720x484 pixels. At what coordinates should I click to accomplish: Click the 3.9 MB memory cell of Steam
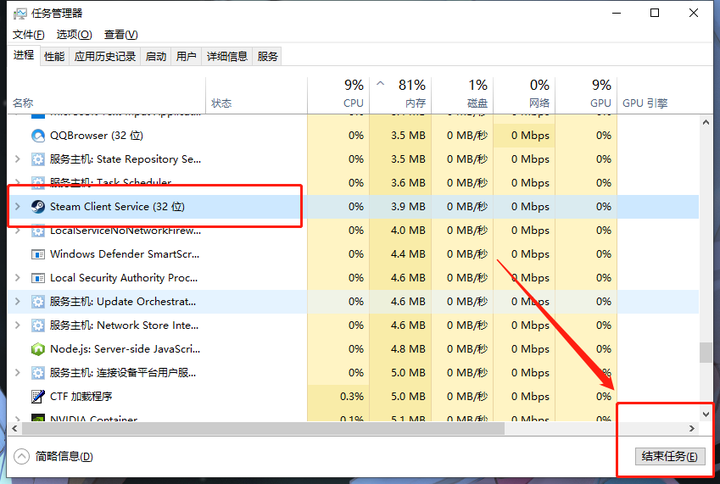[x=400, y=207]
